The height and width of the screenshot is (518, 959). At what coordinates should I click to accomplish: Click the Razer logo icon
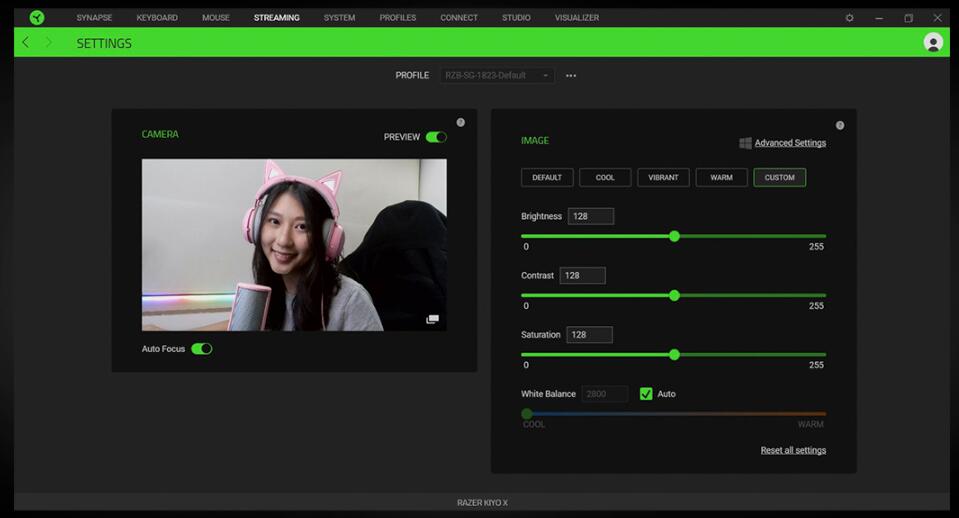click(x=37, y=17)
